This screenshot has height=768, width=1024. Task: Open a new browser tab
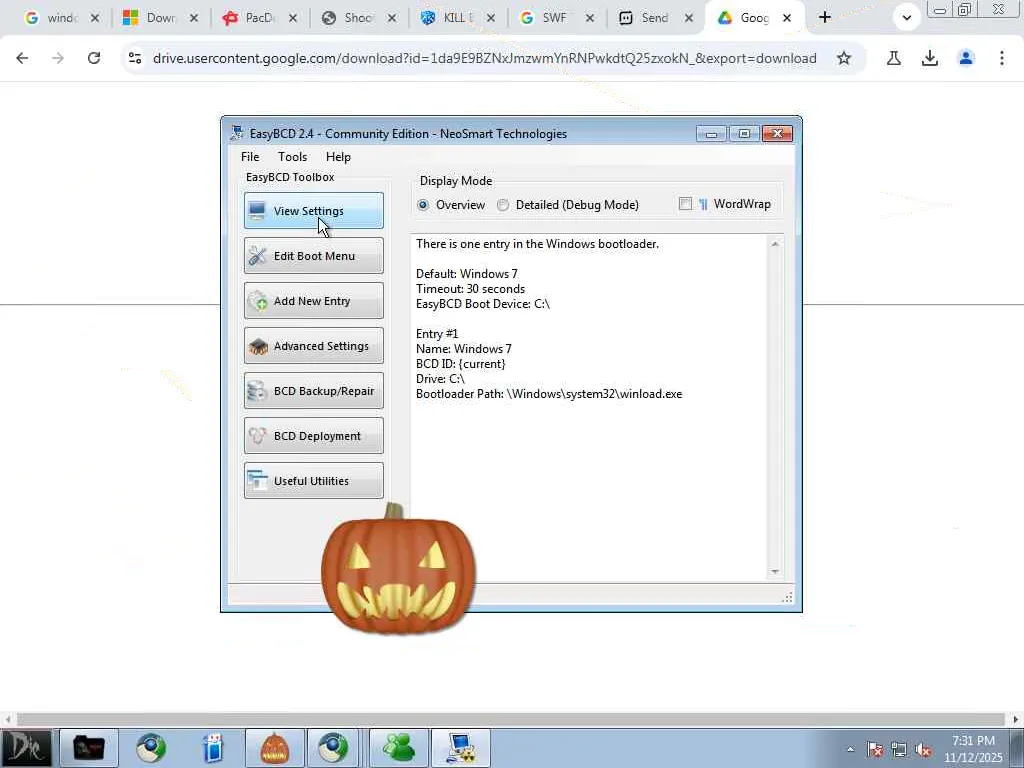pyautogui.click(x=825, y=18)
